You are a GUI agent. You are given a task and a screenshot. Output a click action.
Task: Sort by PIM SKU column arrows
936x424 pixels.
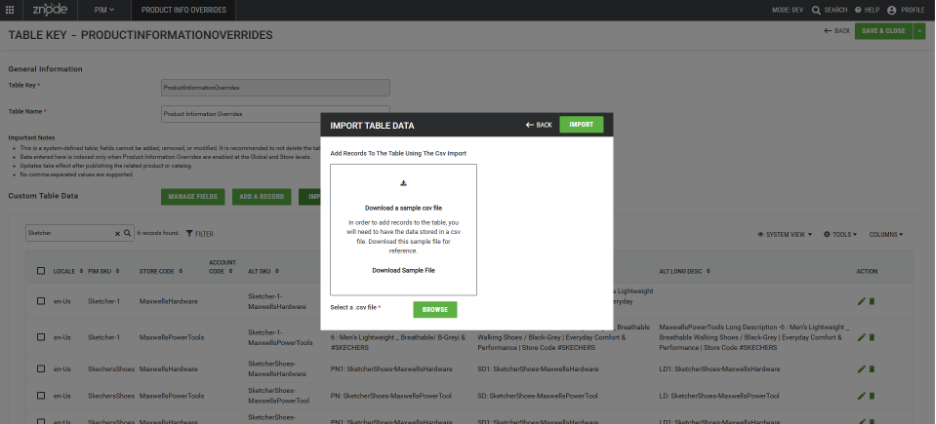tap(118, 271)
